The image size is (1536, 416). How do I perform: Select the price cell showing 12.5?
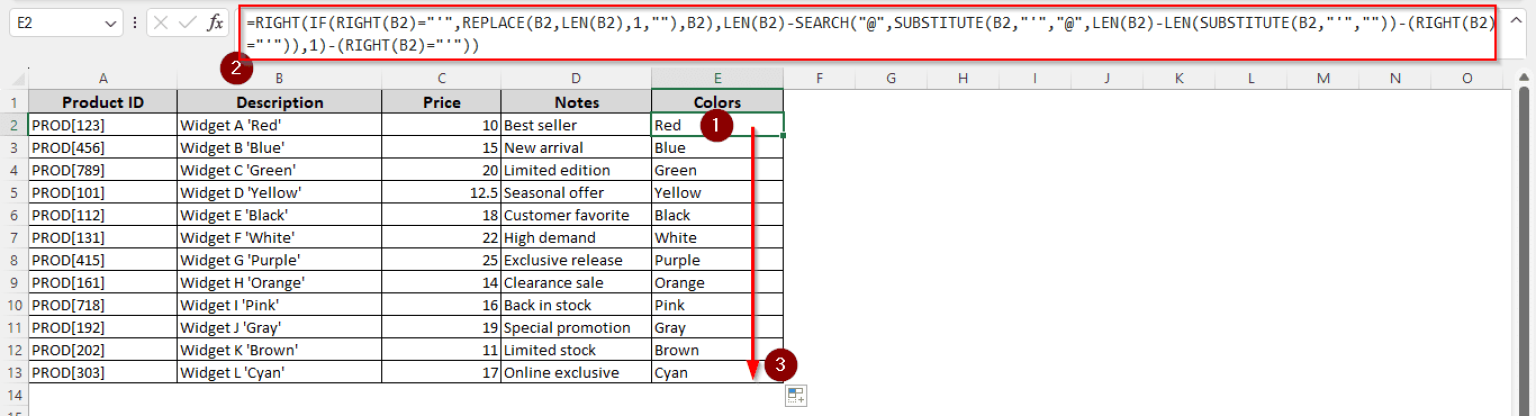click(441, 193)
